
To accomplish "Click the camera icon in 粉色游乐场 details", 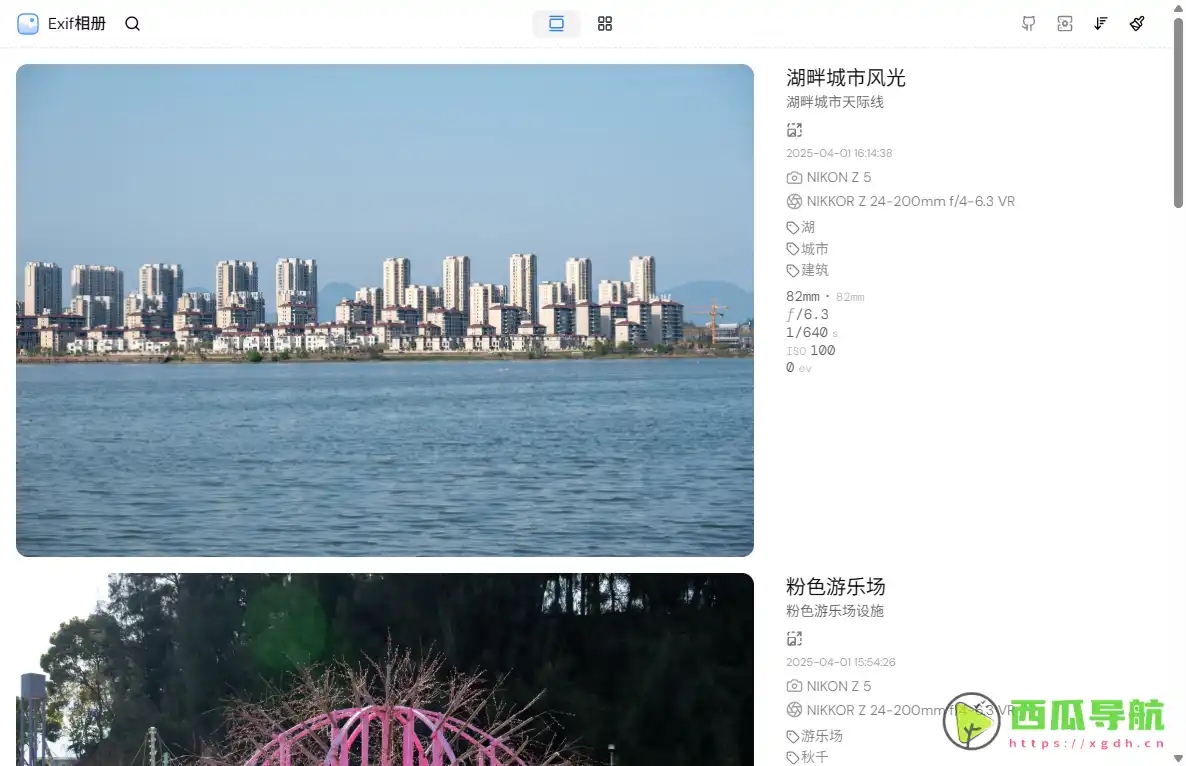I will tap(794, 687).
